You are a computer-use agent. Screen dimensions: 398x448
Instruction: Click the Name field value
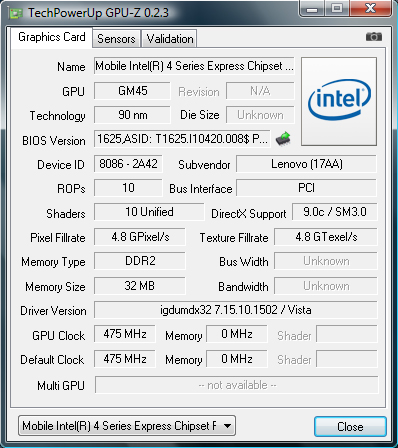pos(194,66)
